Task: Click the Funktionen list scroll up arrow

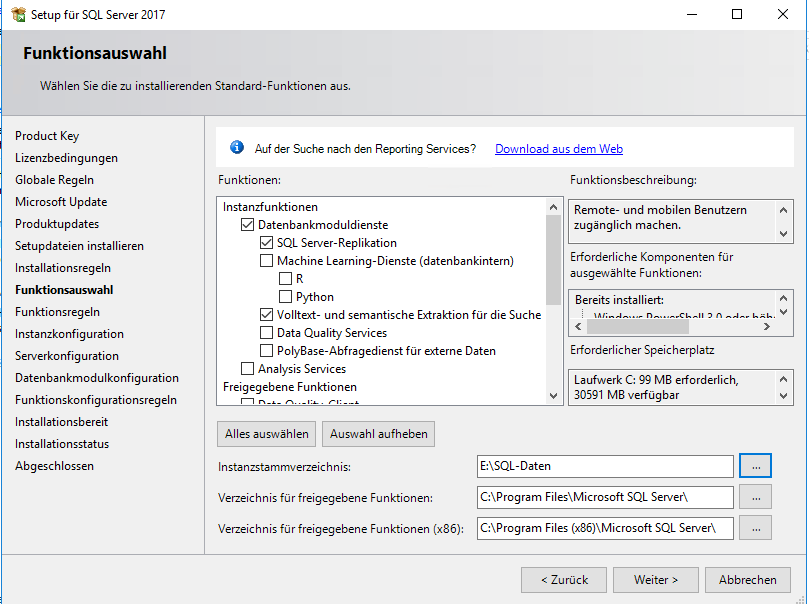Action: coord(554,207)
